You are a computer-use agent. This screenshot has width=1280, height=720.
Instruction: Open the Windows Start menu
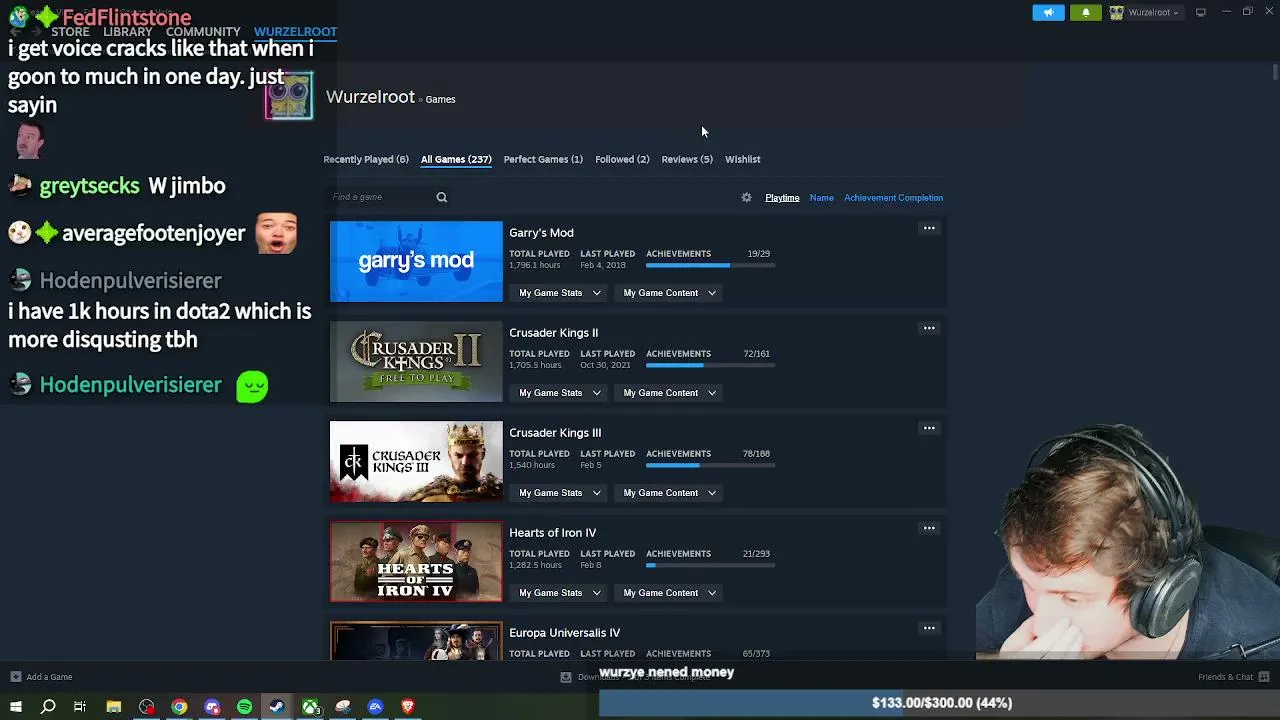[x=16, y=707]
